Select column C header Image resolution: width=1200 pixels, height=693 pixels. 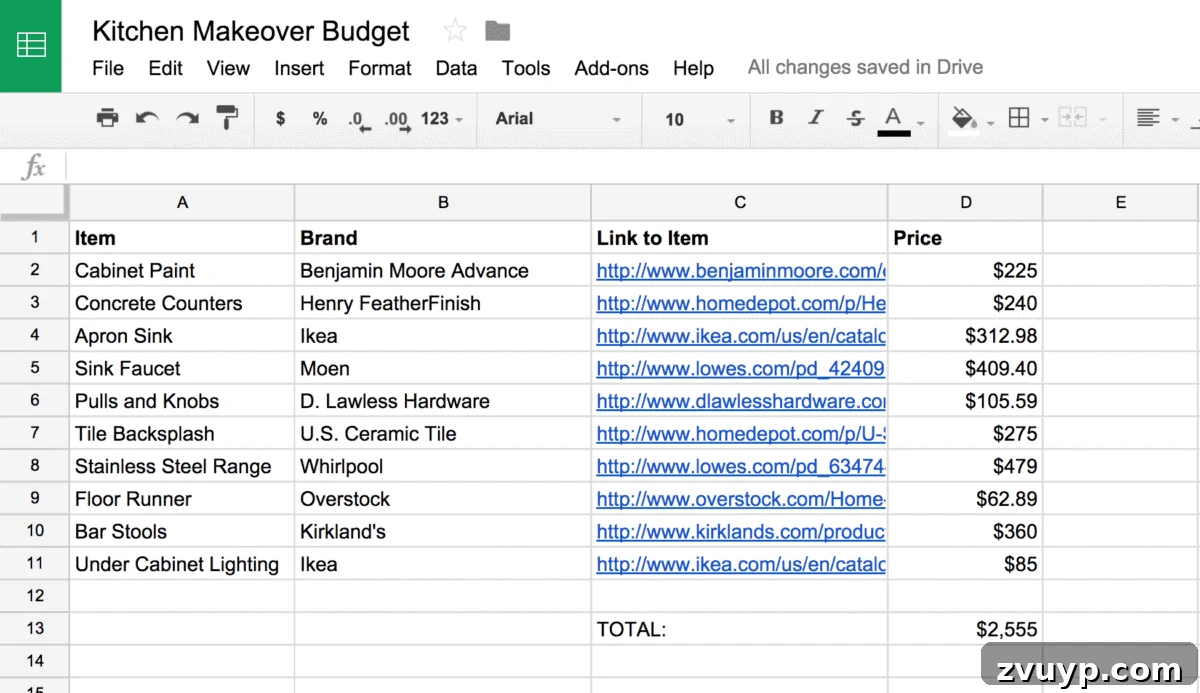pyautogui.click(x=740, y=202)
